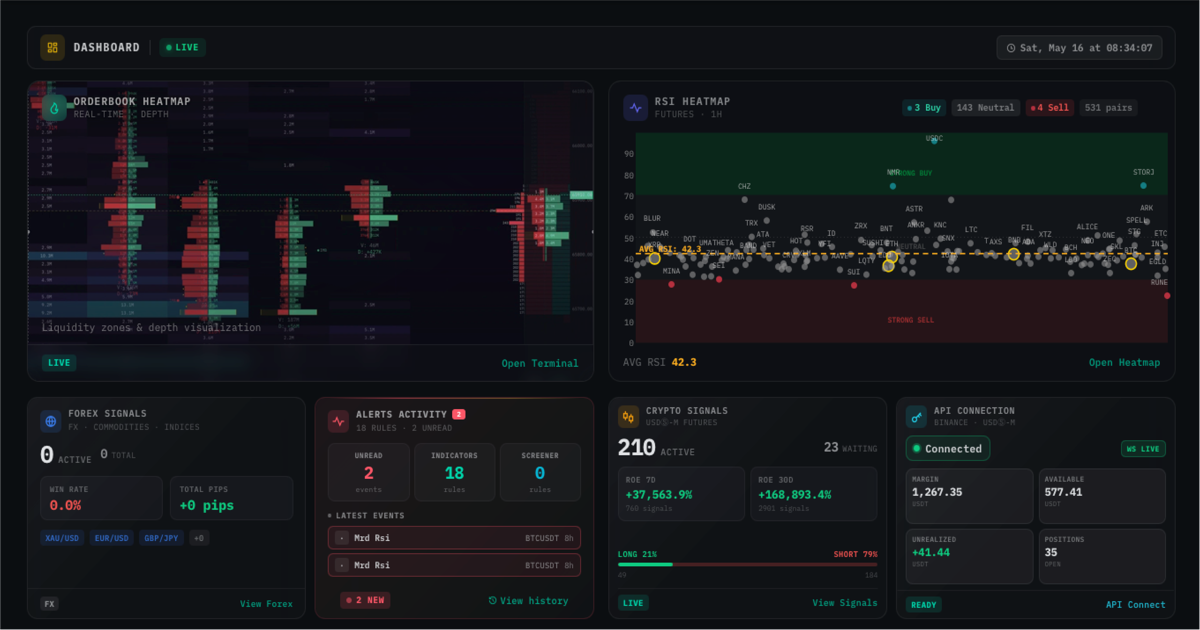
Task: Filter RSI heatmap by 4 Sell
Action: pos(1049,107)
